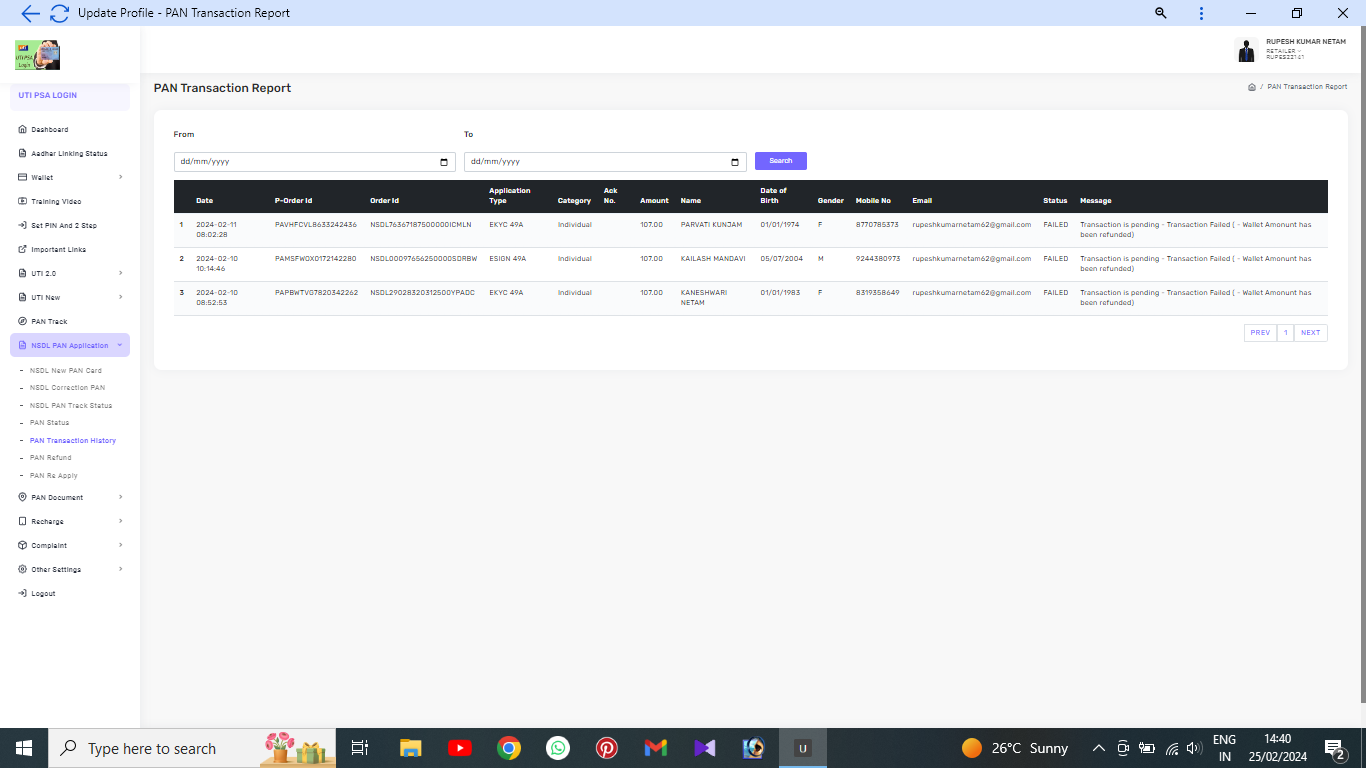The height and width of the screenshot is (768, 1366).
Task: Click the PREV pagination button
Action: (1260, 333)
